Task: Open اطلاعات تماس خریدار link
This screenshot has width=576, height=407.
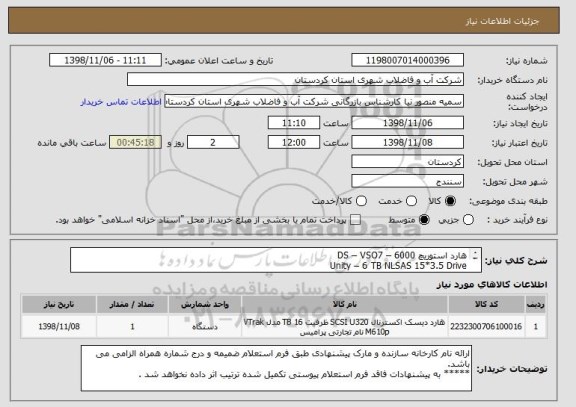Action: tap(121, 102)
